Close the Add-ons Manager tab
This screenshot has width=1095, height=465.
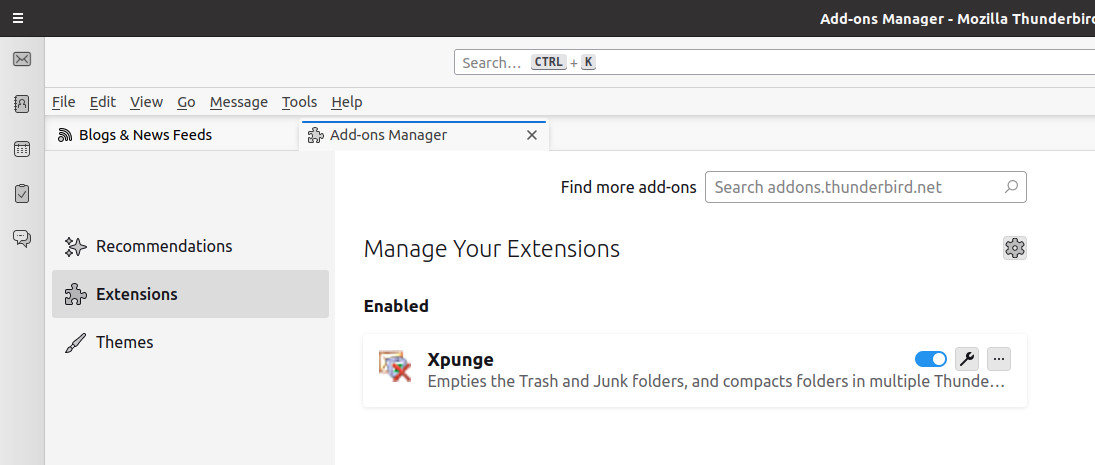[x=531, y=135]
